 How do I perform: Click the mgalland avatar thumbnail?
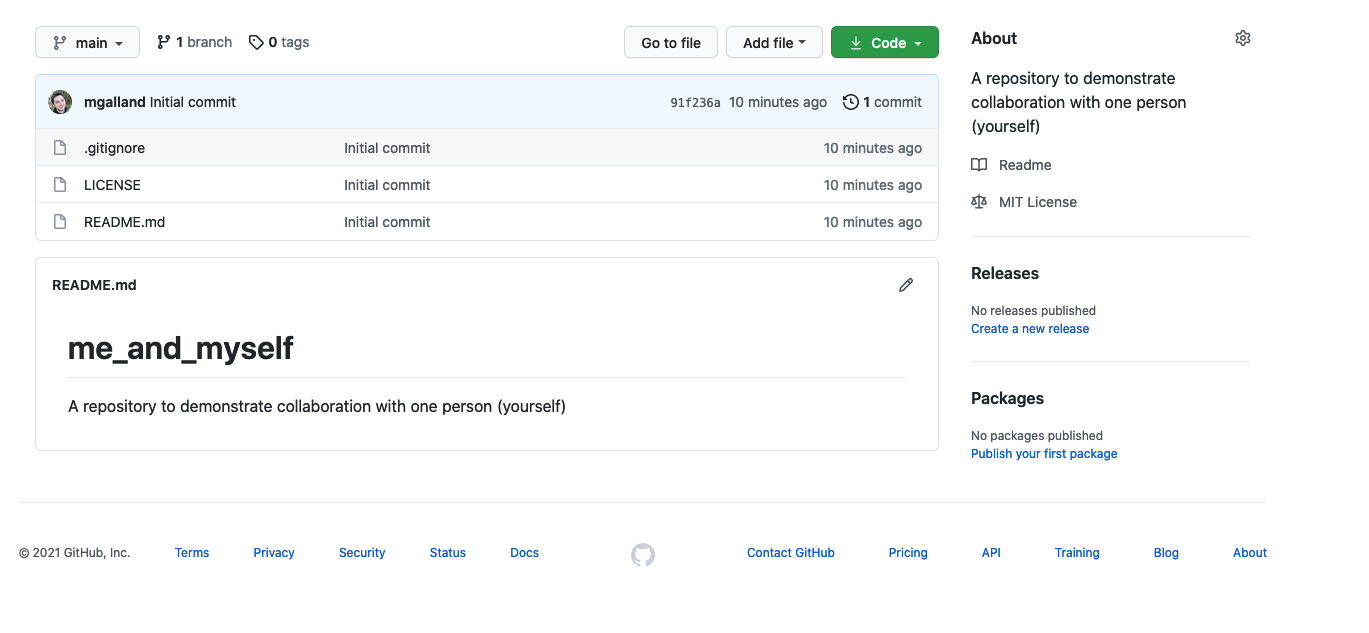click(60, 102)
